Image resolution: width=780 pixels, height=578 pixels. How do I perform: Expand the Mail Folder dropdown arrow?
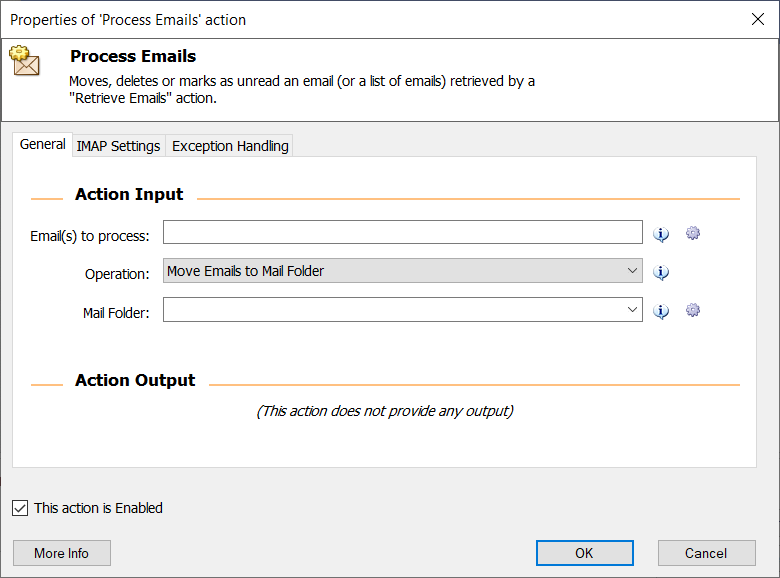tap(632, 309)
